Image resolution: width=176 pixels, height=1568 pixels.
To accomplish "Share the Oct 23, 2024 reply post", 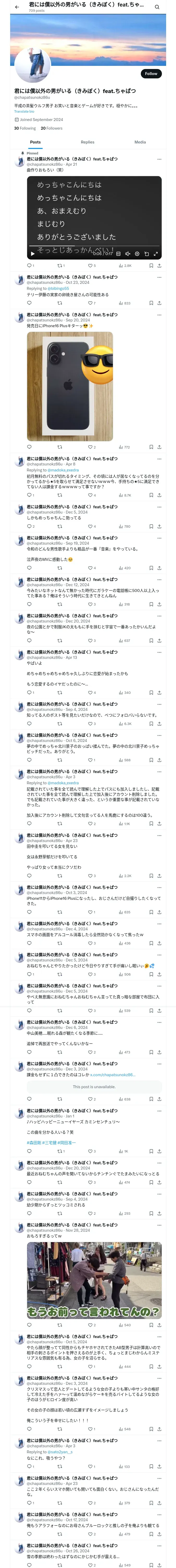I will pos(159,303).
